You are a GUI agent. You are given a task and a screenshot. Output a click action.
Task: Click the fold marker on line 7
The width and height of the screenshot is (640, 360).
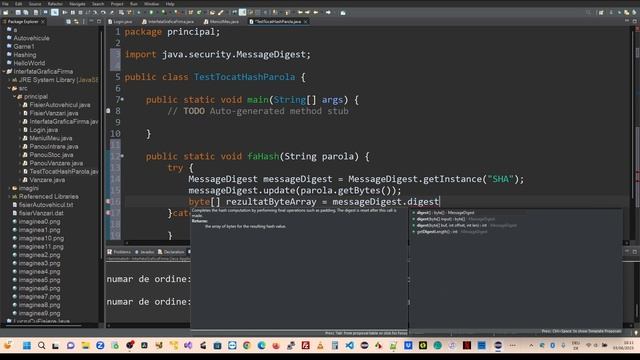coord(122,99)
